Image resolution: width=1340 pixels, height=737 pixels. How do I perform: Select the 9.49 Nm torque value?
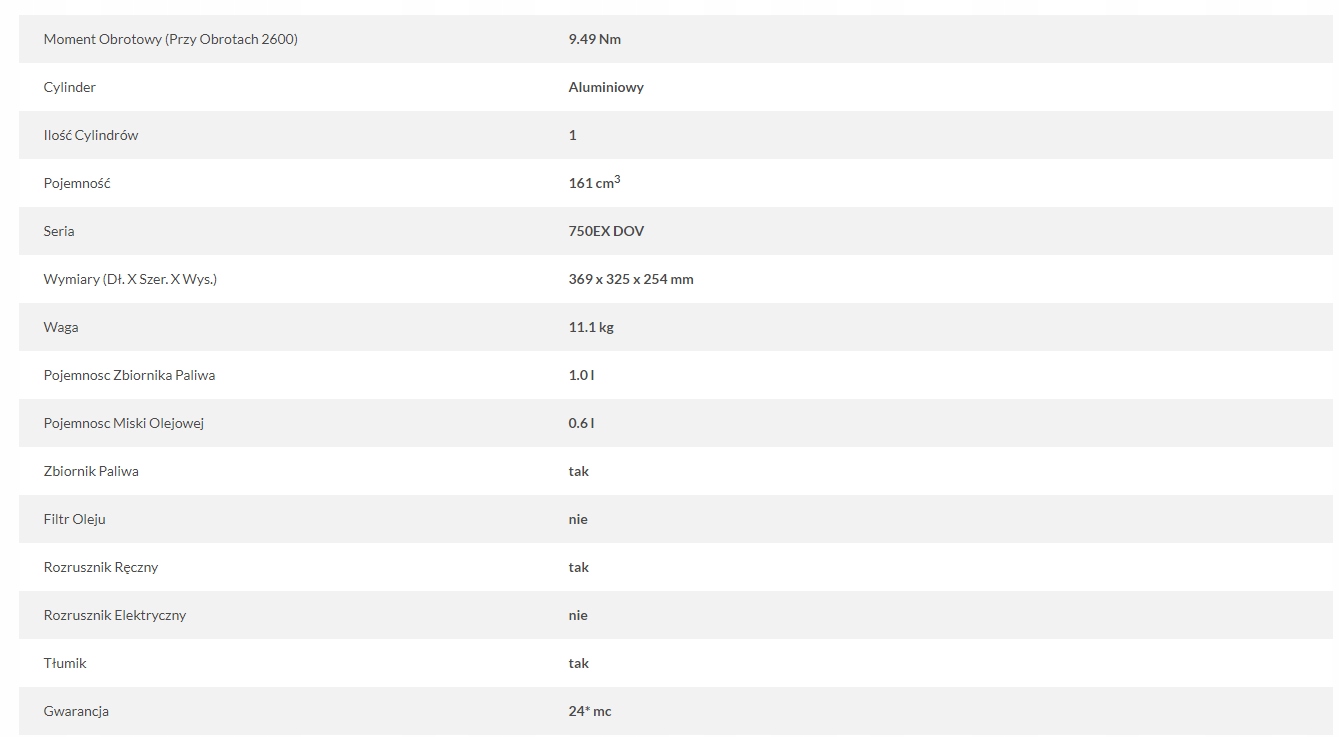(594, 39)
